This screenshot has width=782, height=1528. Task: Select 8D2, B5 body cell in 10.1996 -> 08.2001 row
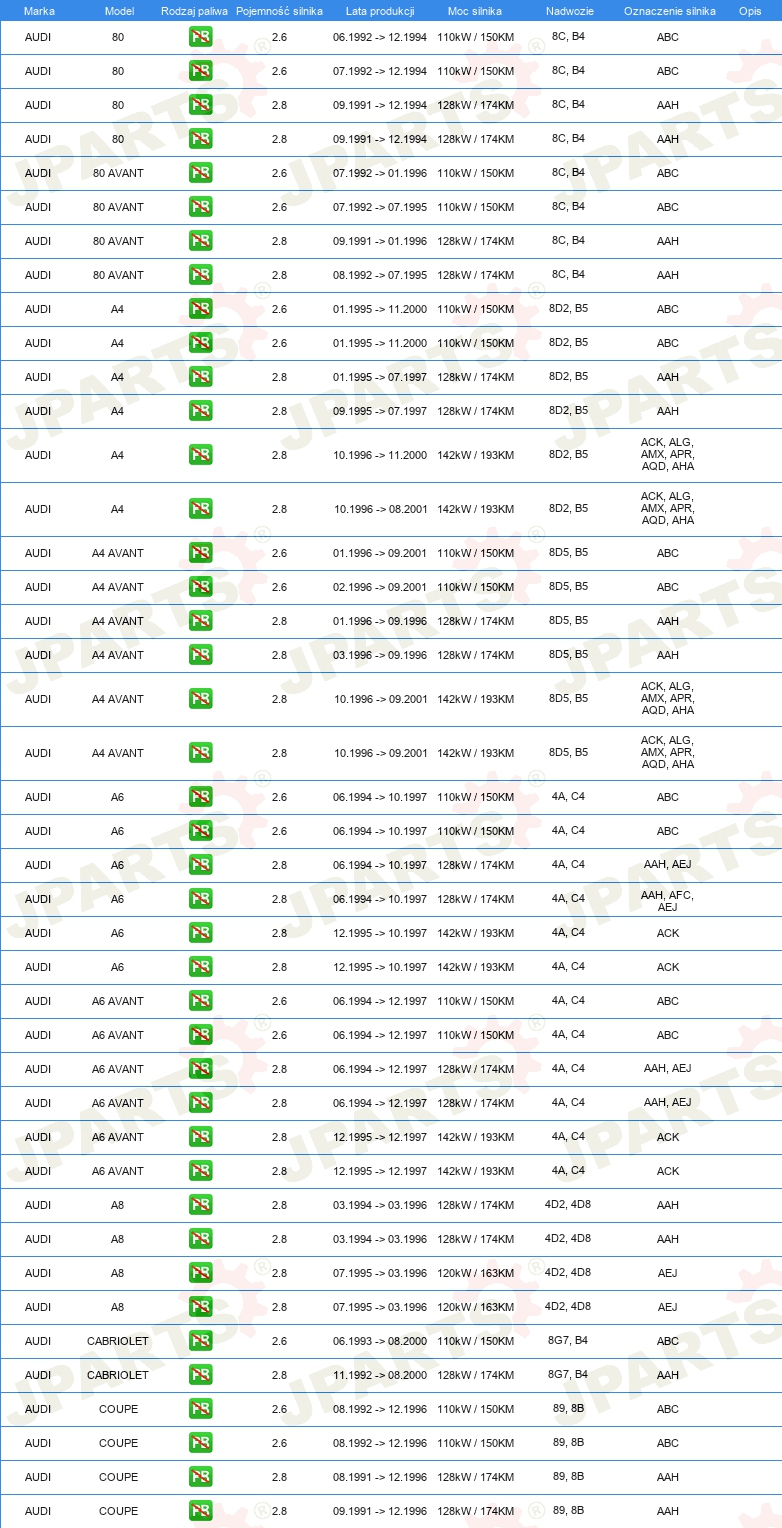(568, 509)
